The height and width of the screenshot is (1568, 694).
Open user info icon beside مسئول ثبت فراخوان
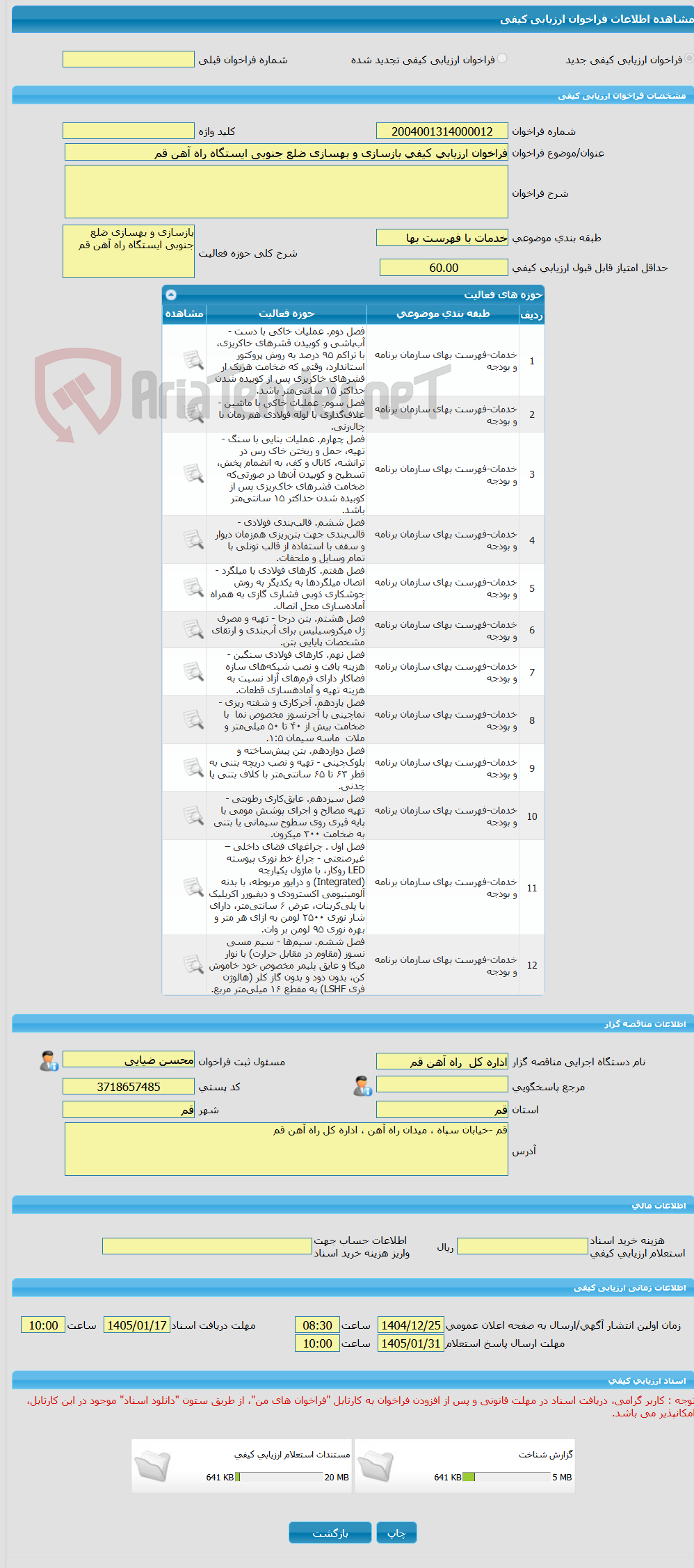49,1061
